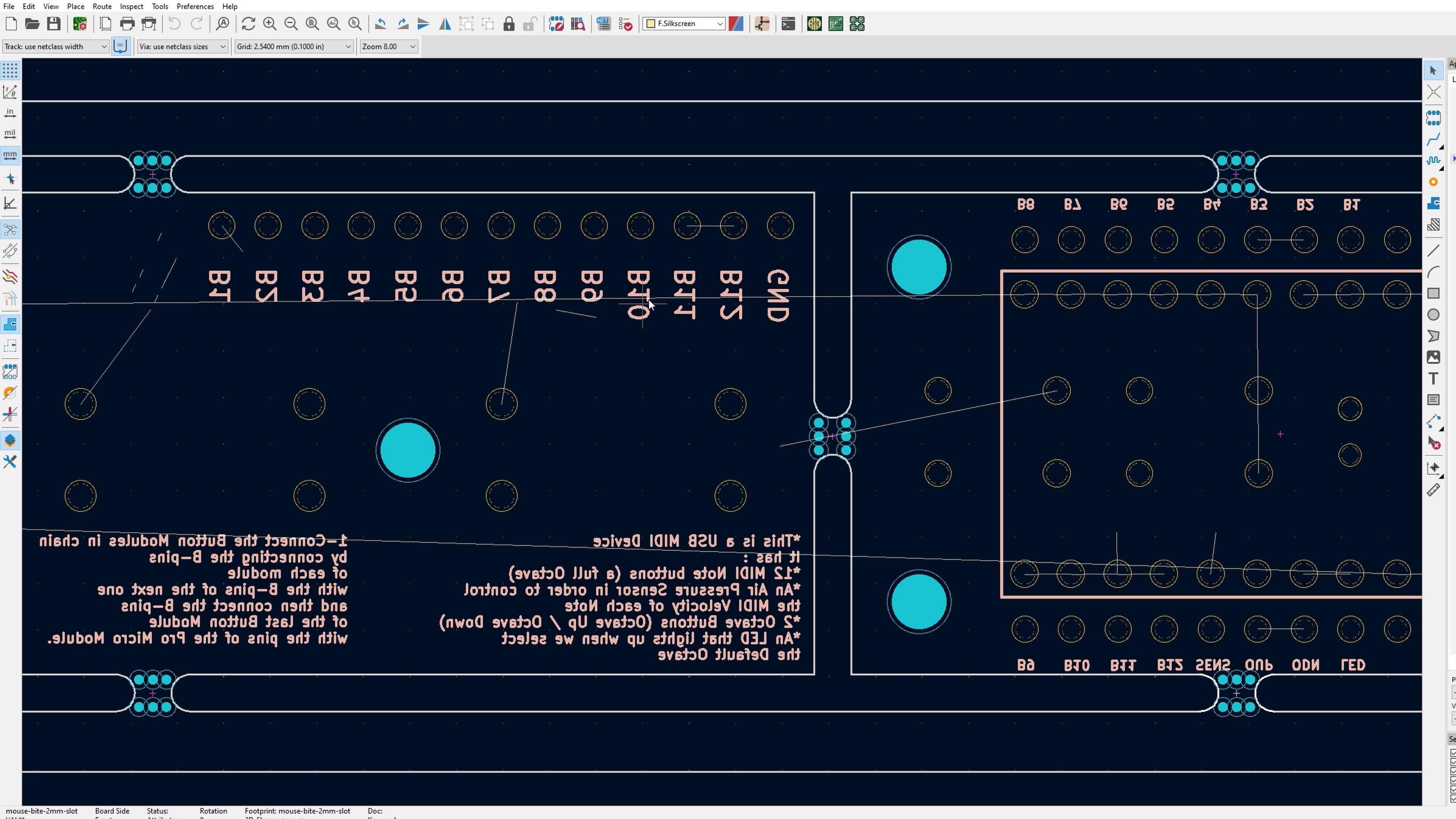Open the Zoom 8.00 dropdown
Image resolution: width=1456 pixels, height=819 pixels.
point(389,46)
